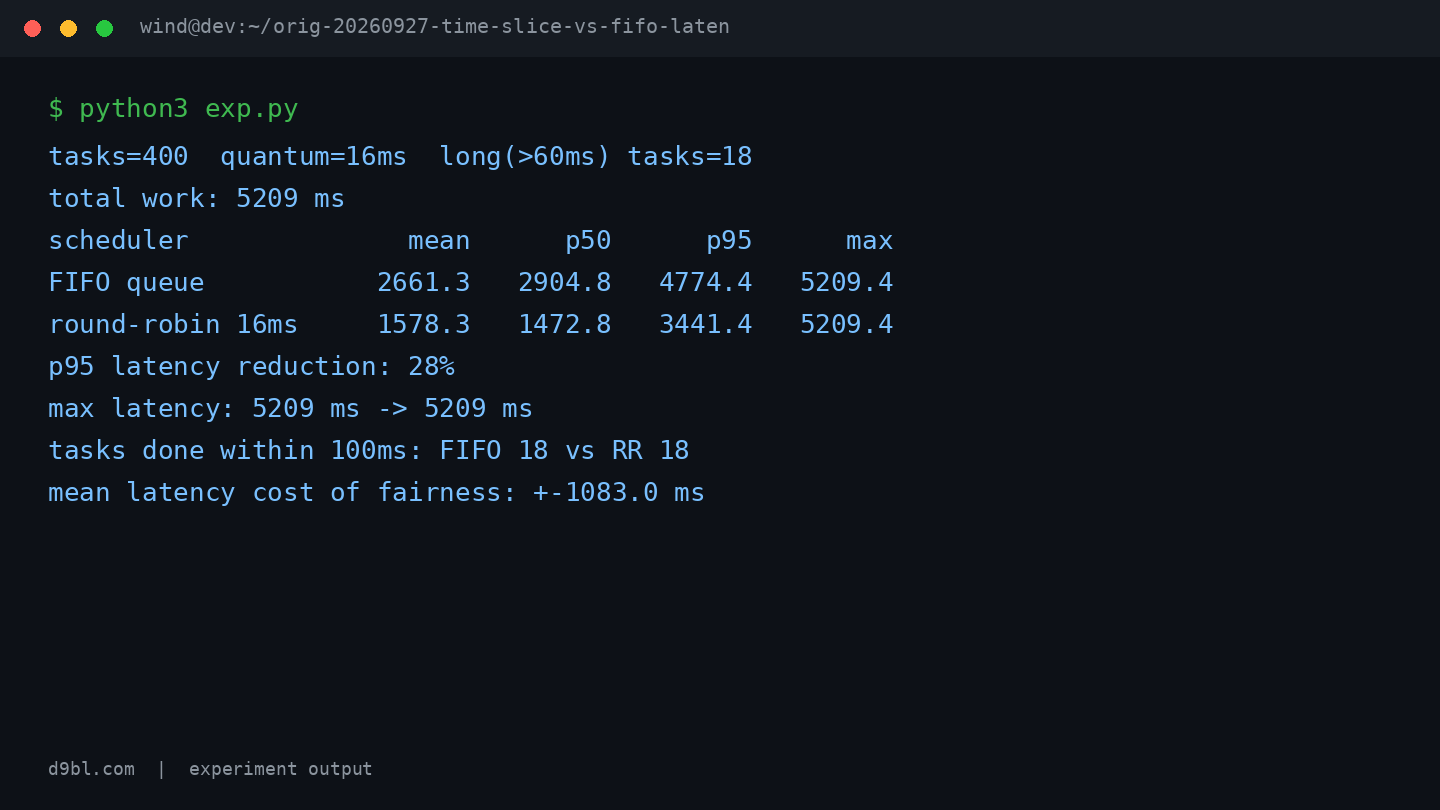Close the terminal window with red button
The height and width of the screenshot is (810, 1440).
coord(32,28)
